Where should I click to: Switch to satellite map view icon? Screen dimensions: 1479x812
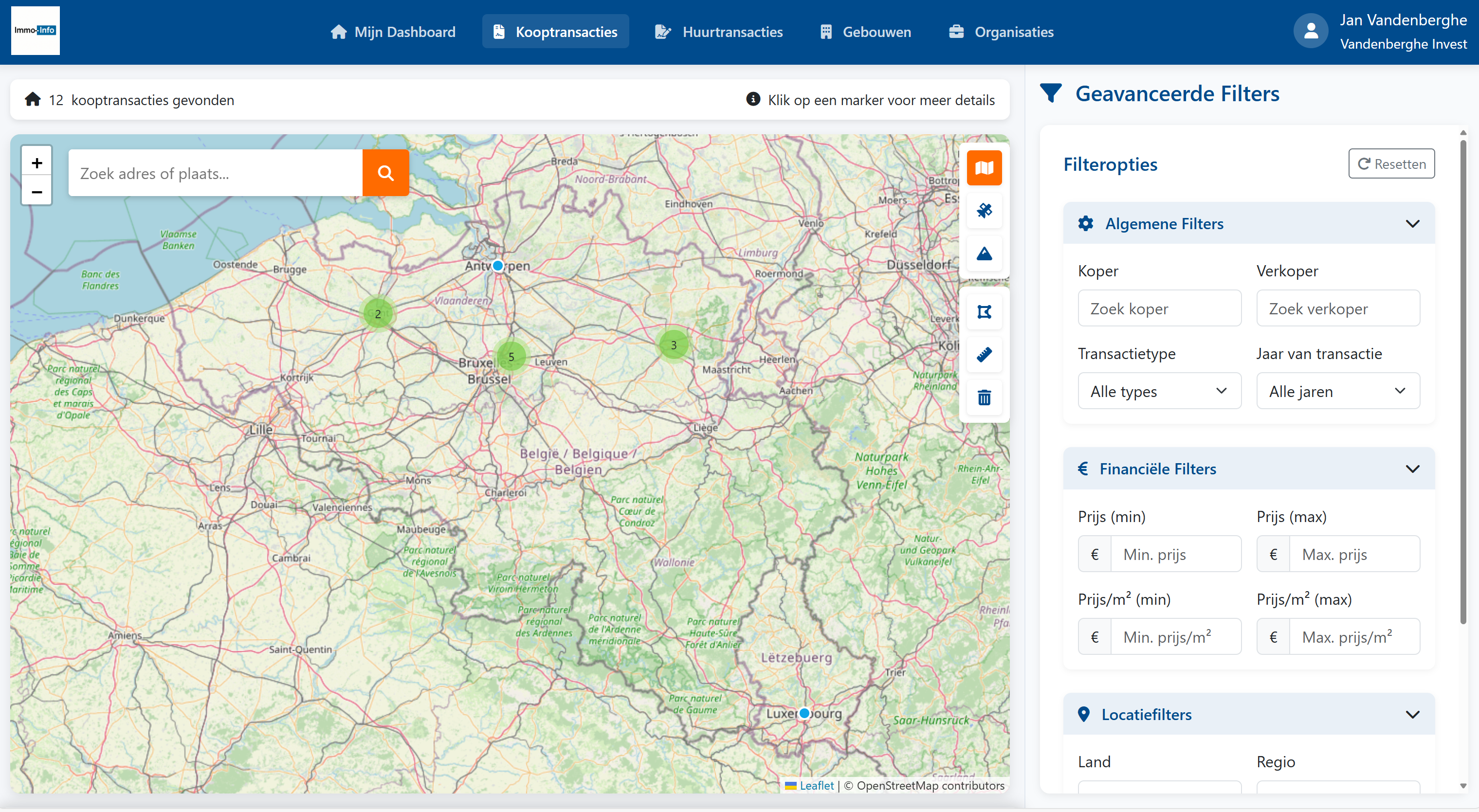point(984,211)
